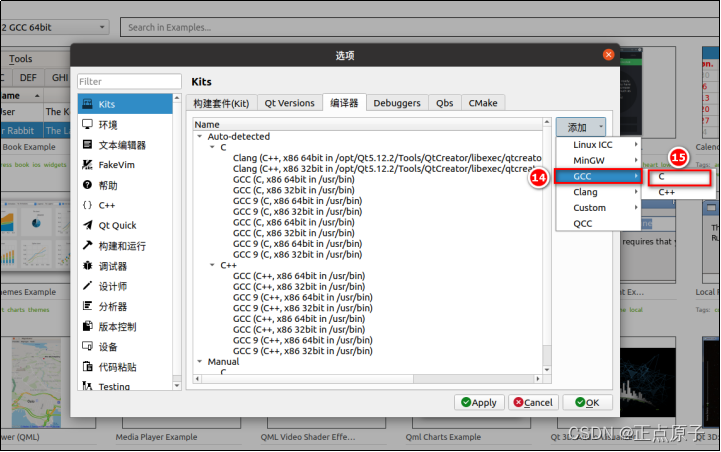Collapse the Auto-detected tree node
The image size is (721, 452).
(200, 137)
